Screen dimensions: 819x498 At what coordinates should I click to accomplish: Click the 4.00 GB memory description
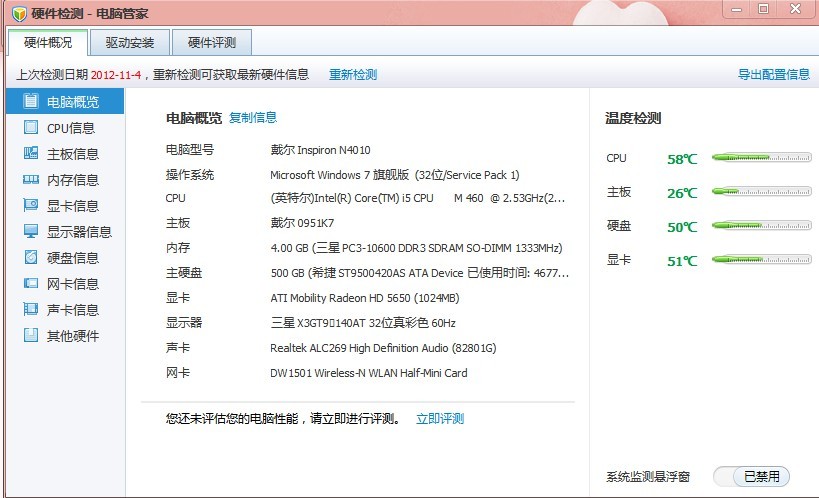(416, 248)
